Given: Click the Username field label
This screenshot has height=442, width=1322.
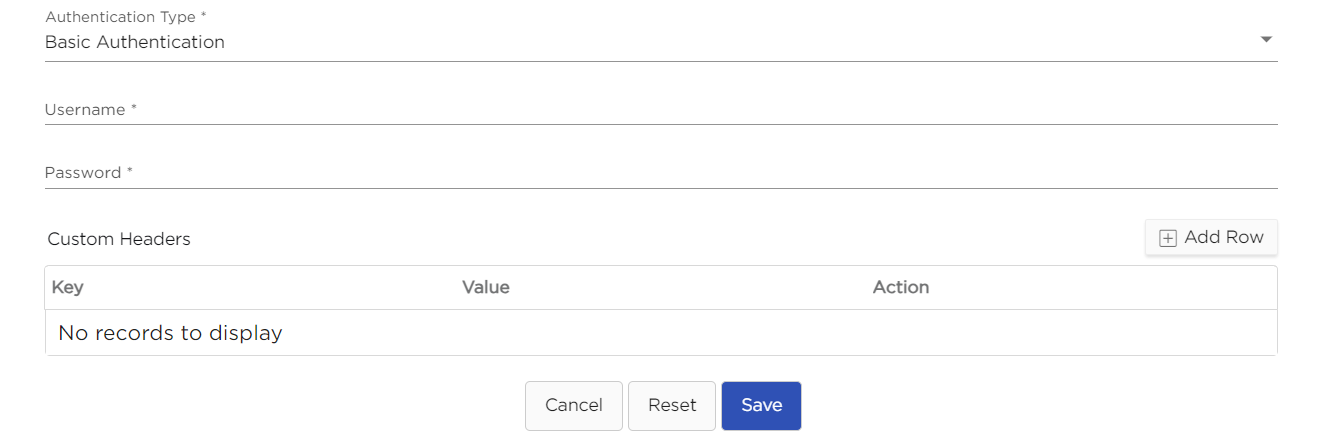Looking at the screenshot, I should [85, 110].
